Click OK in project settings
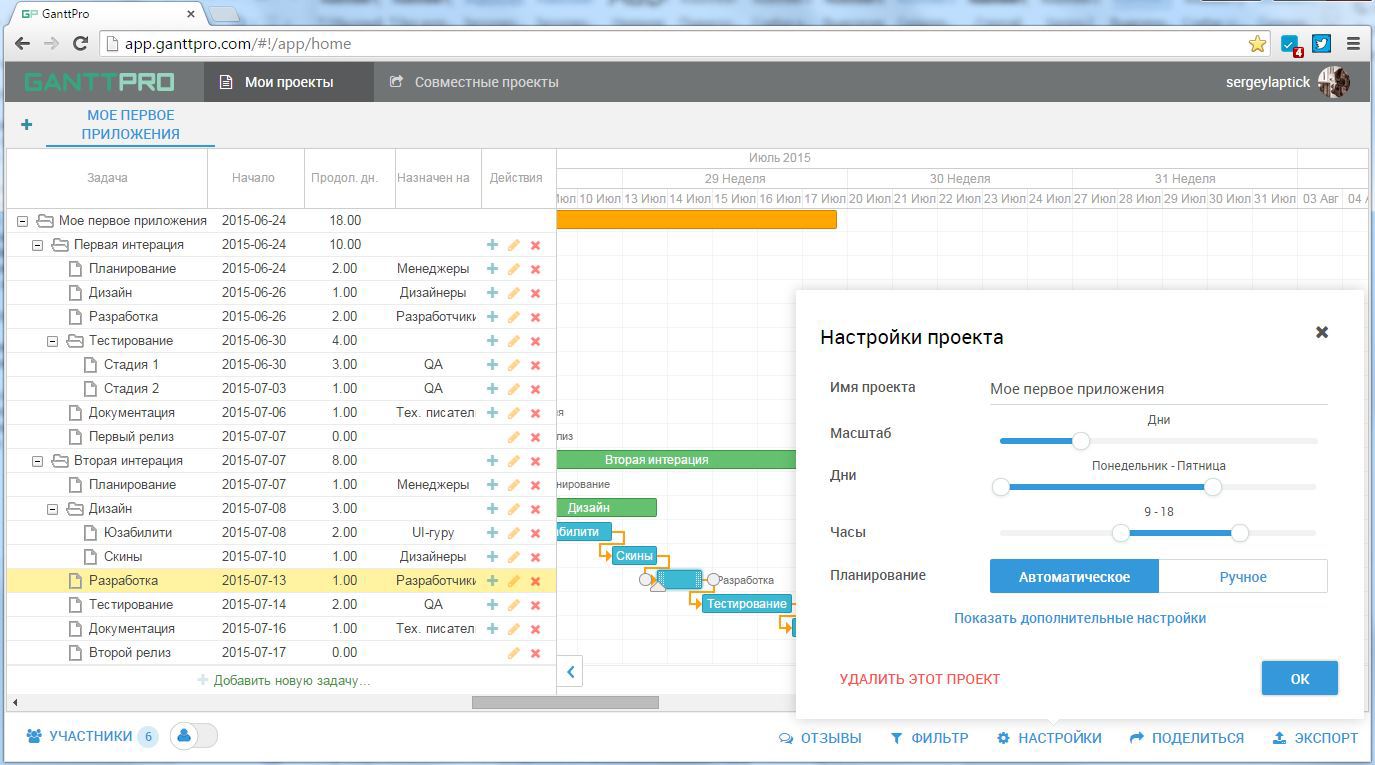This screenshot has height=765, width=1375. click(1300, 678)
